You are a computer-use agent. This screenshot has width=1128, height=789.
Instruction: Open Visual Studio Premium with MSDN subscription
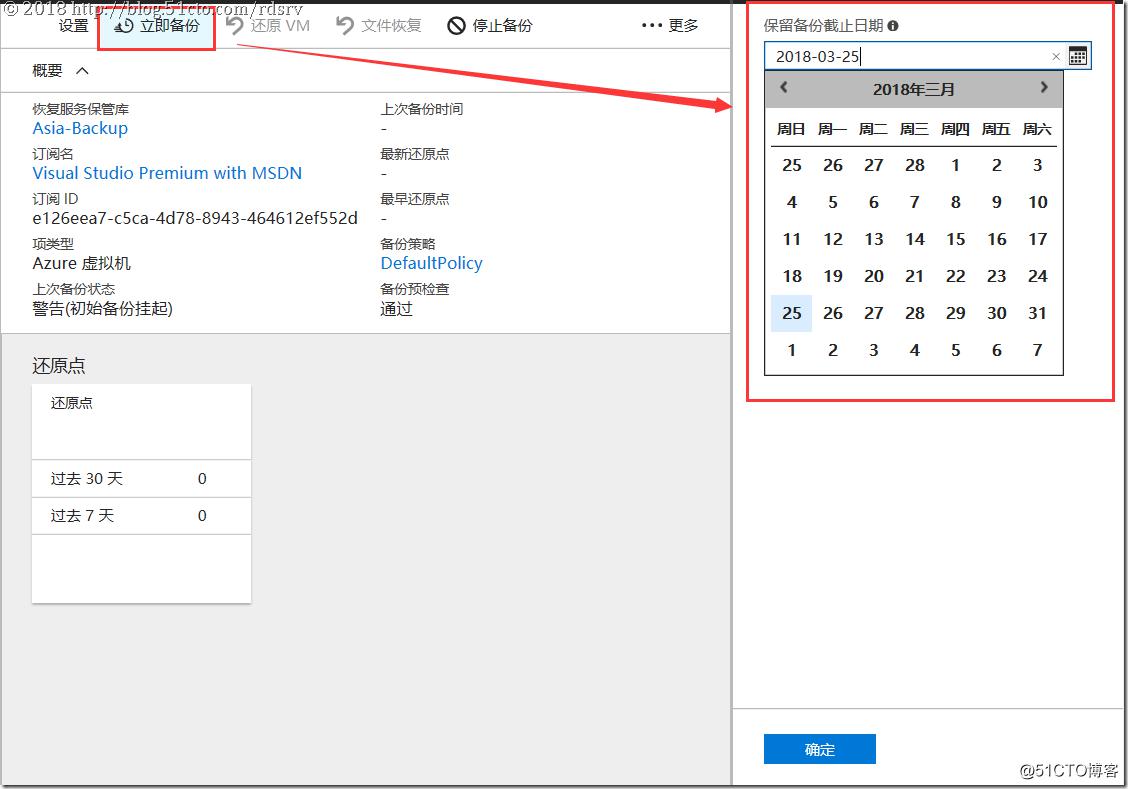click(x=167, y=173)
